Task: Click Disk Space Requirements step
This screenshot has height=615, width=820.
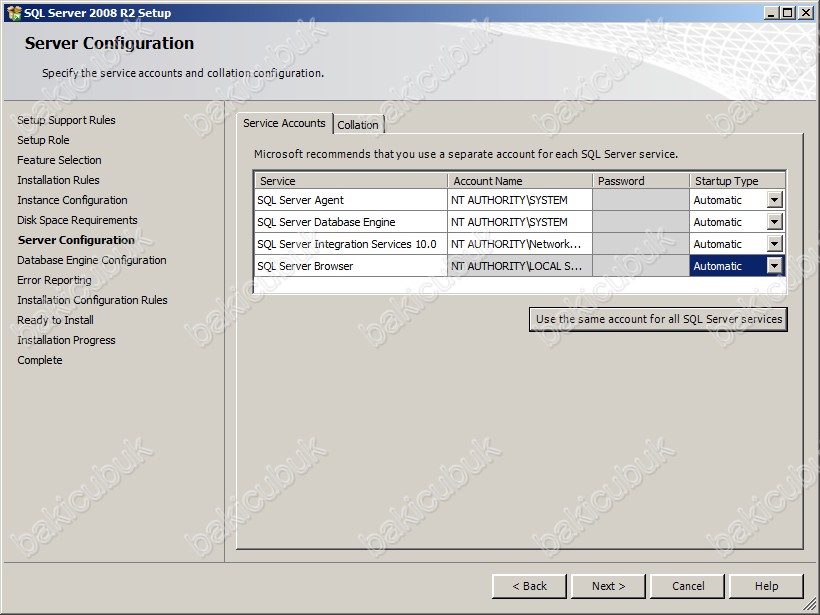Action: coord(77,220)
